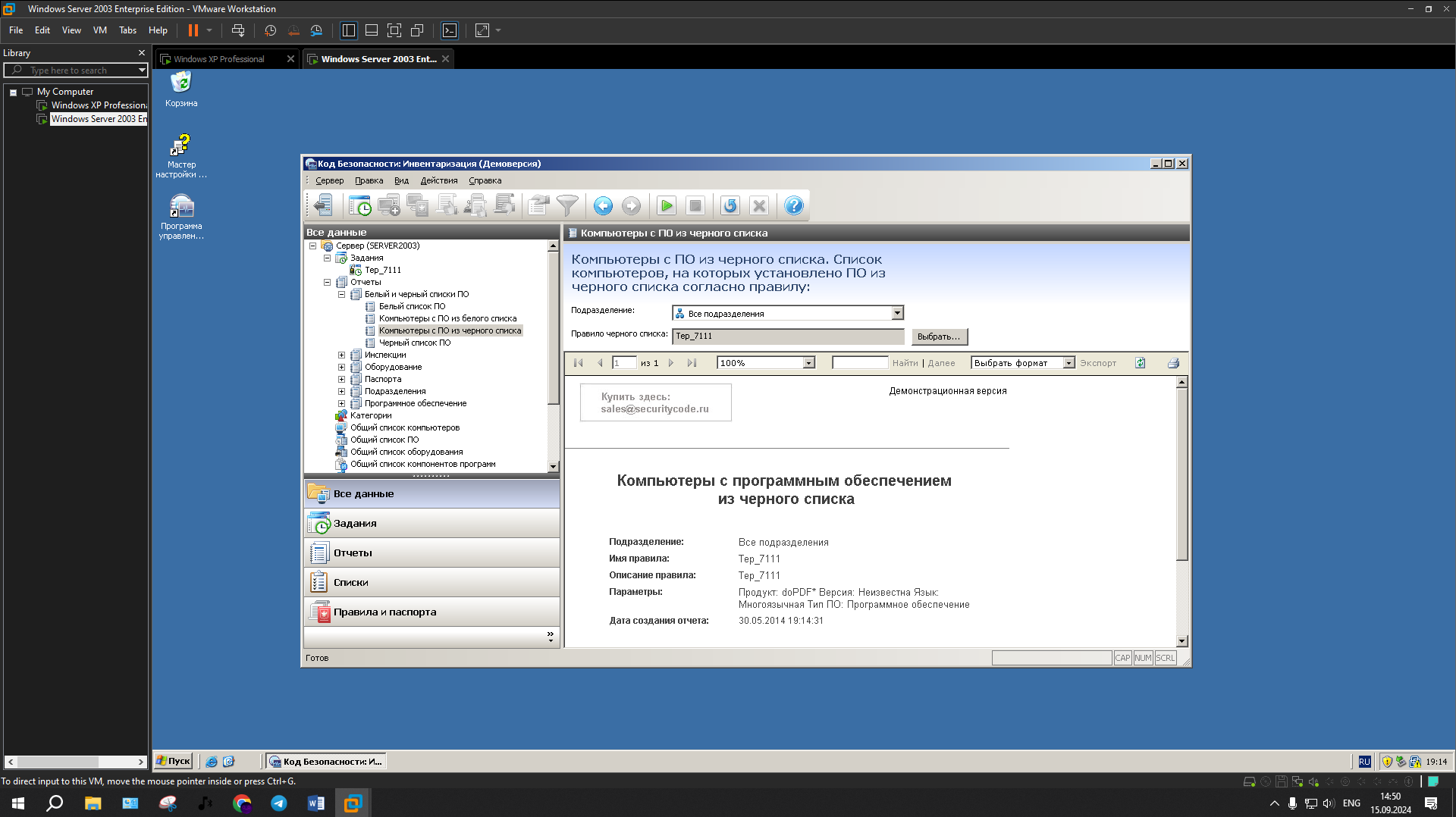
Task: Go to last report page
Action: [692, 363]
